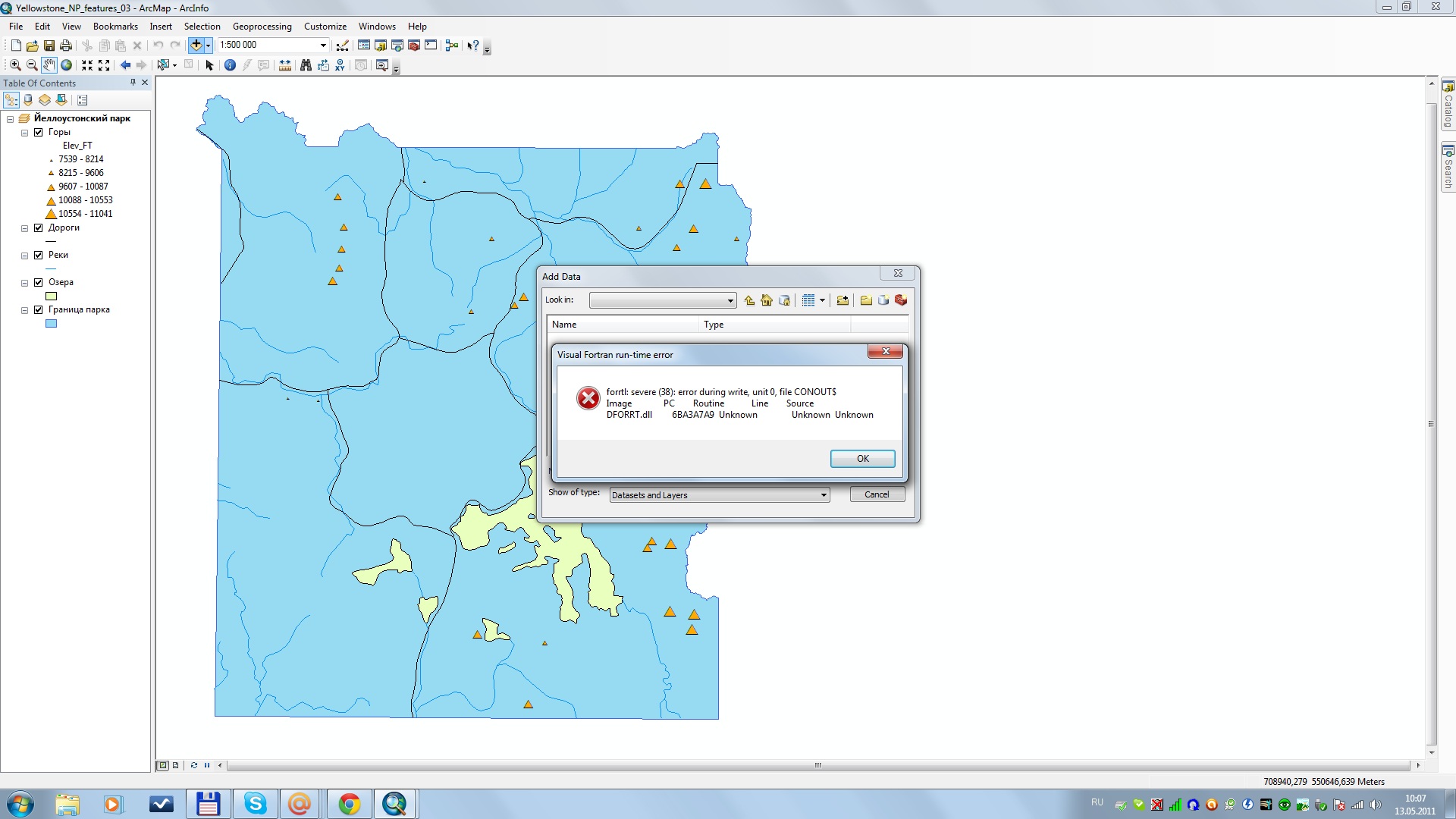Open the map scale 1:500 000 dropdown

click(x=323, y=45)
